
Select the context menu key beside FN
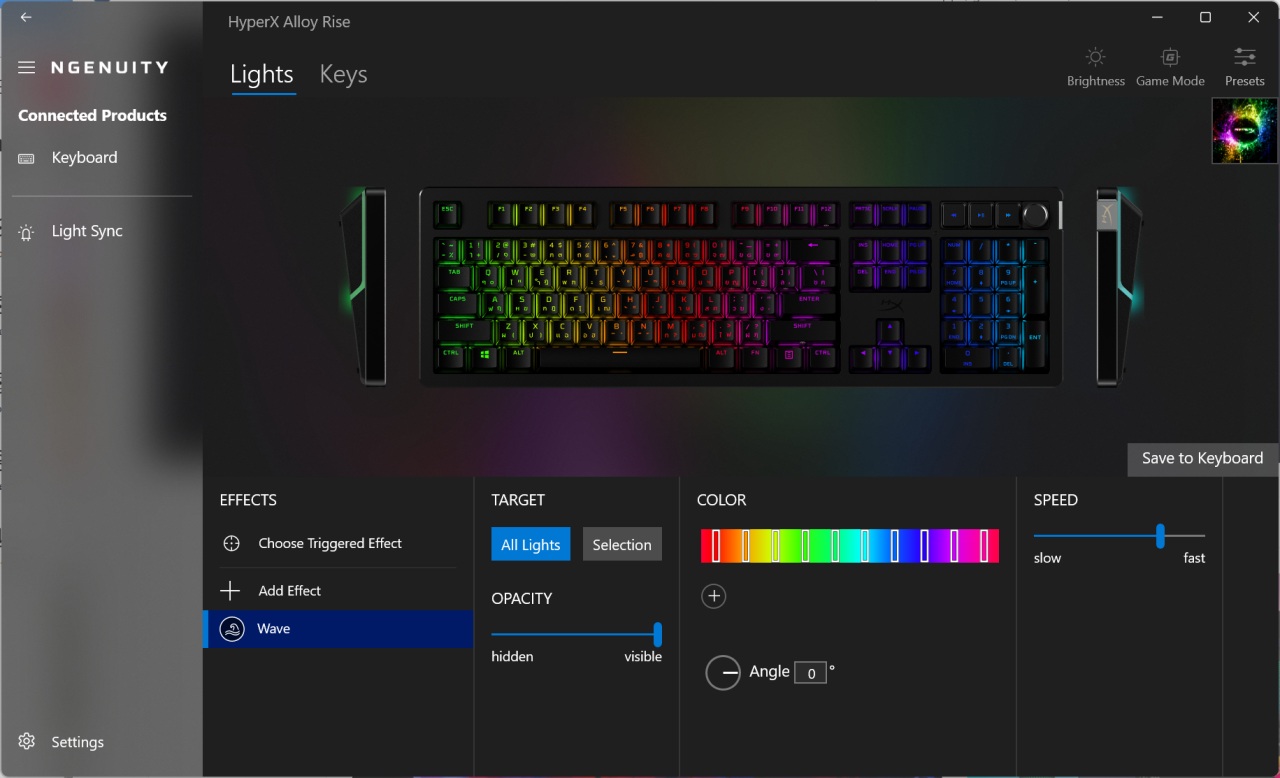[x=789, y=357]
